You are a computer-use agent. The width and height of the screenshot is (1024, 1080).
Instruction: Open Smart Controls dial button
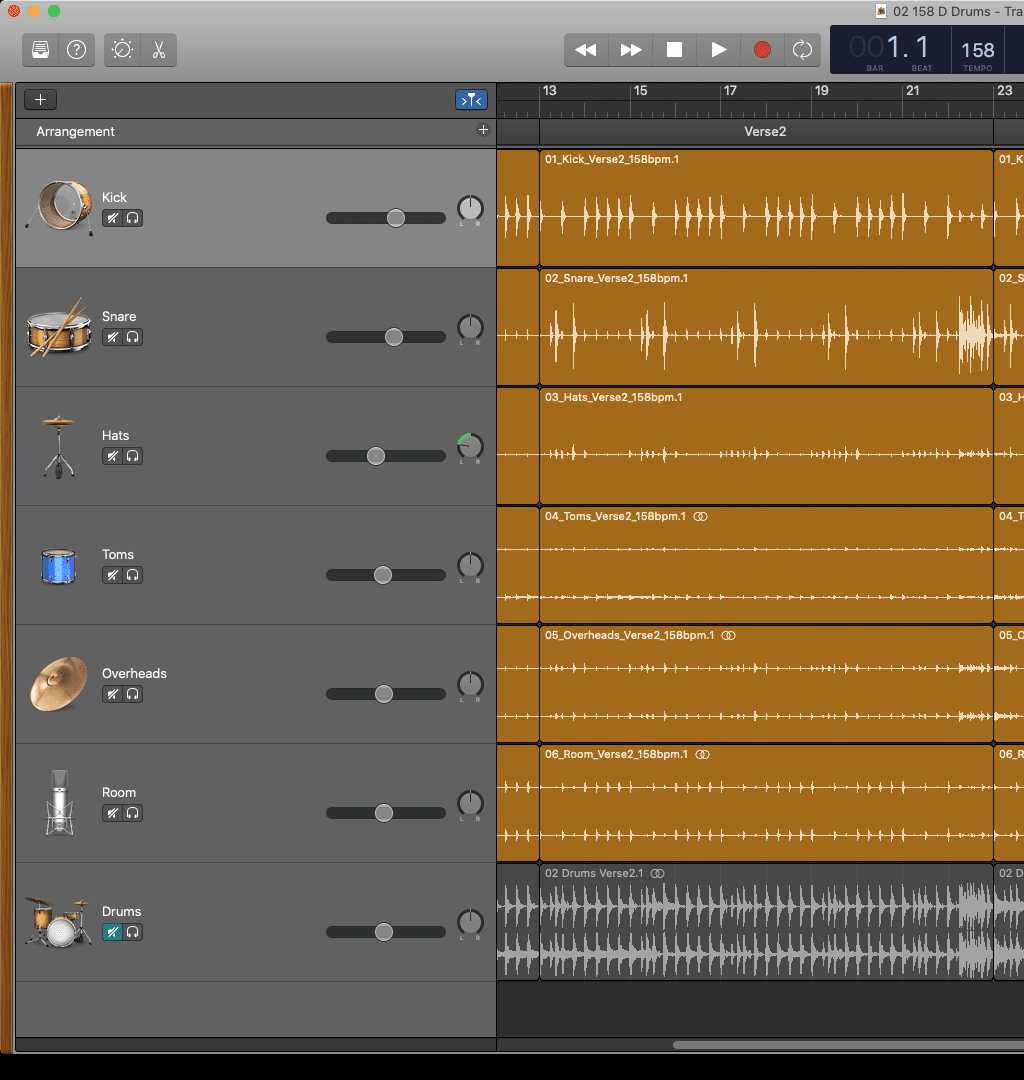123,50
